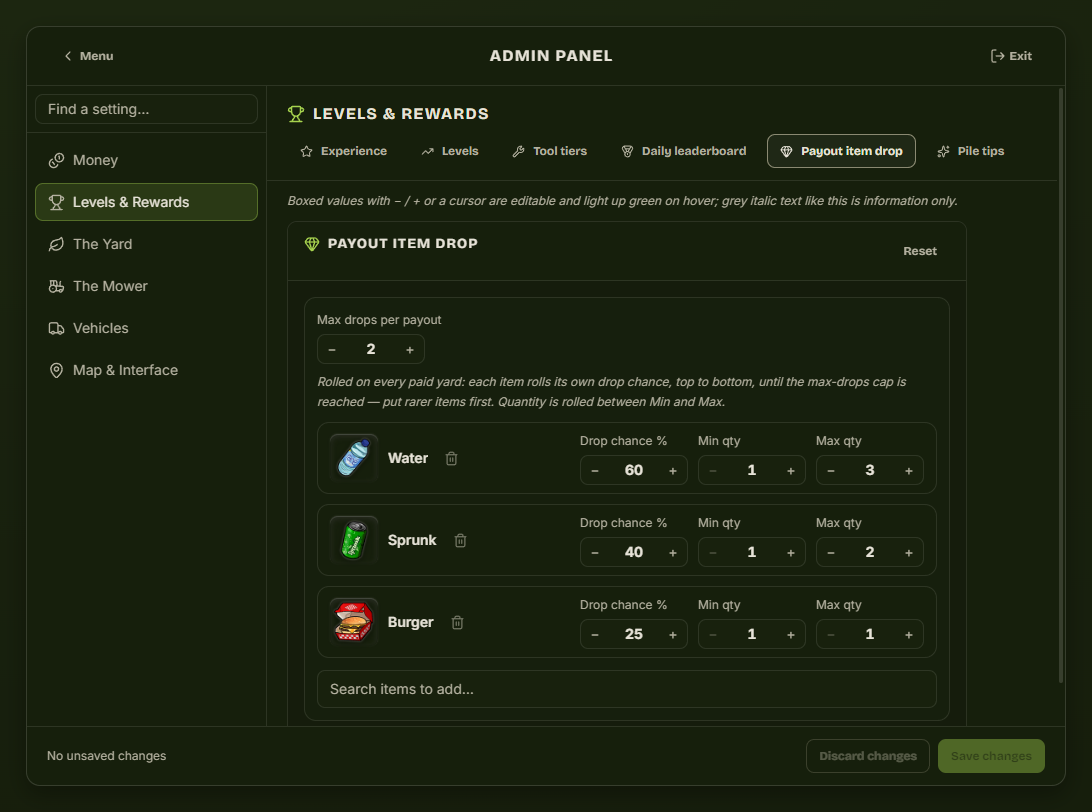Image resolution: width=1092 pixels, height=812 pixels.
Task: Switch to the Levels tab
Action: pos(450,151)
